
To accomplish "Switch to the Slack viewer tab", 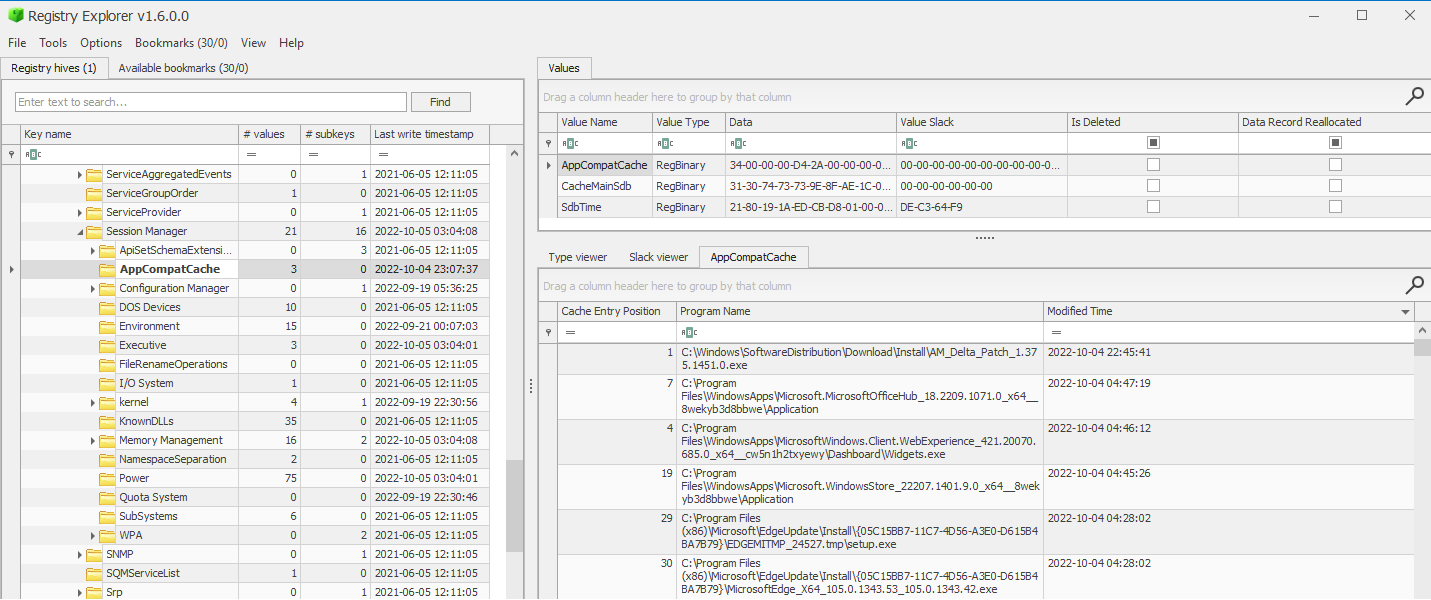I will pyautogui.click(x=658, y=256).
